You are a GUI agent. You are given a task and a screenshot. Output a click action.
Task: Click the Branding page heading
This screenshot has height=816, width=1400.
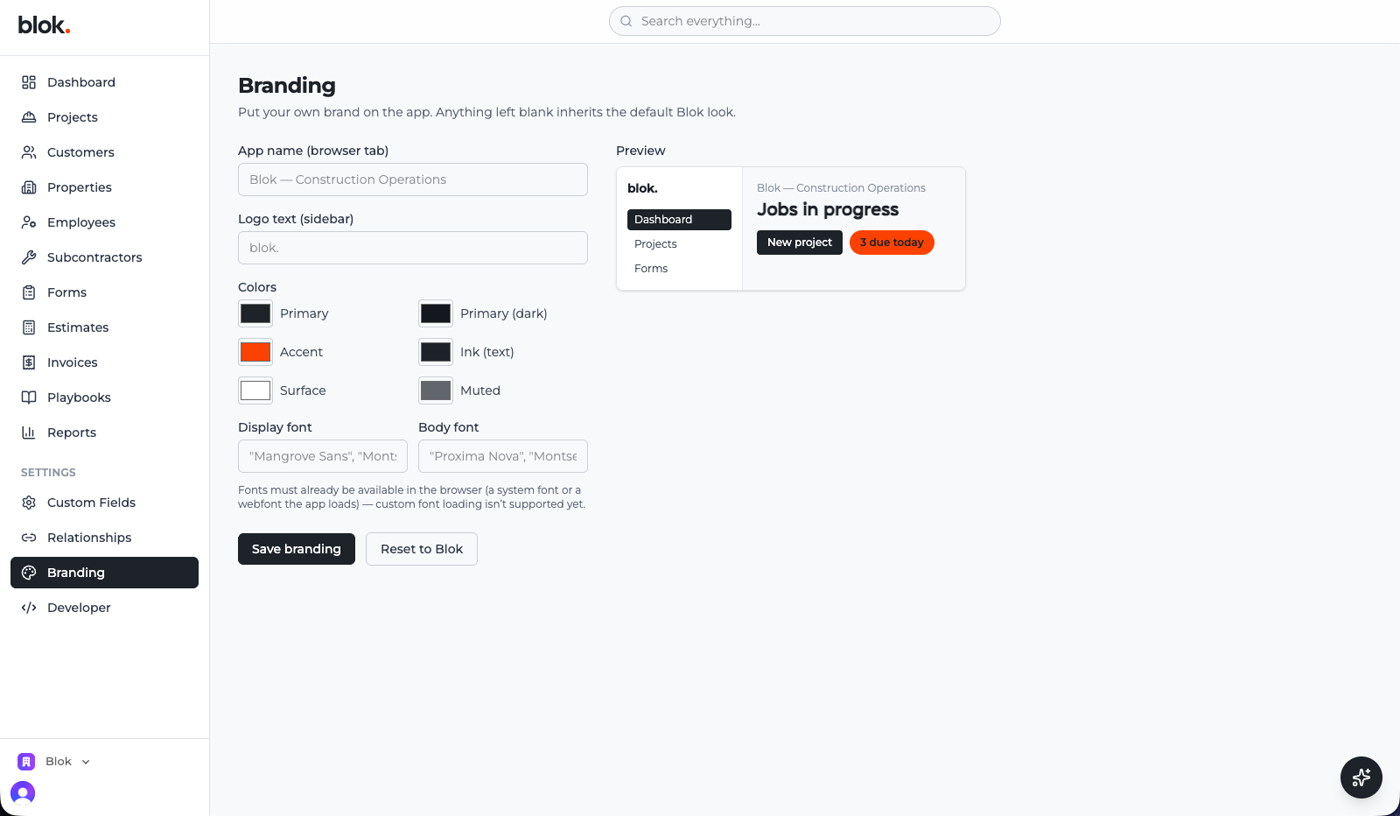point(287,85)
